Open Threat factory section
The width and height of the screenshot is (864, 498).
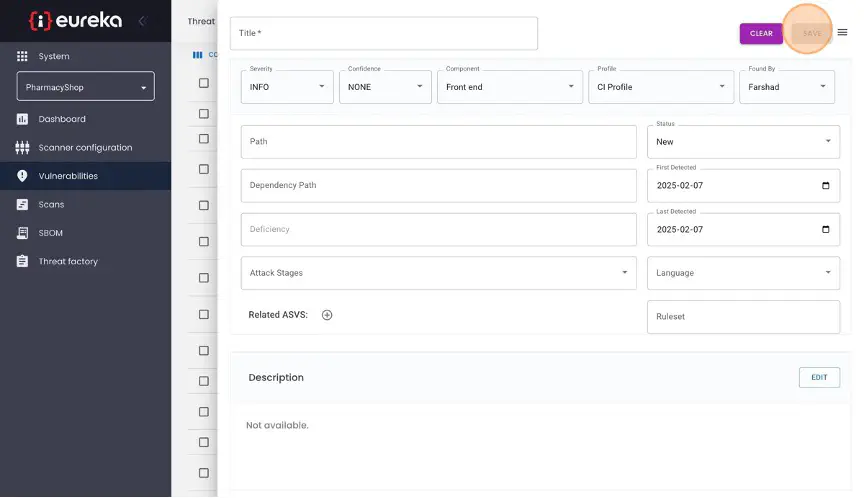(x=85, y=261)
